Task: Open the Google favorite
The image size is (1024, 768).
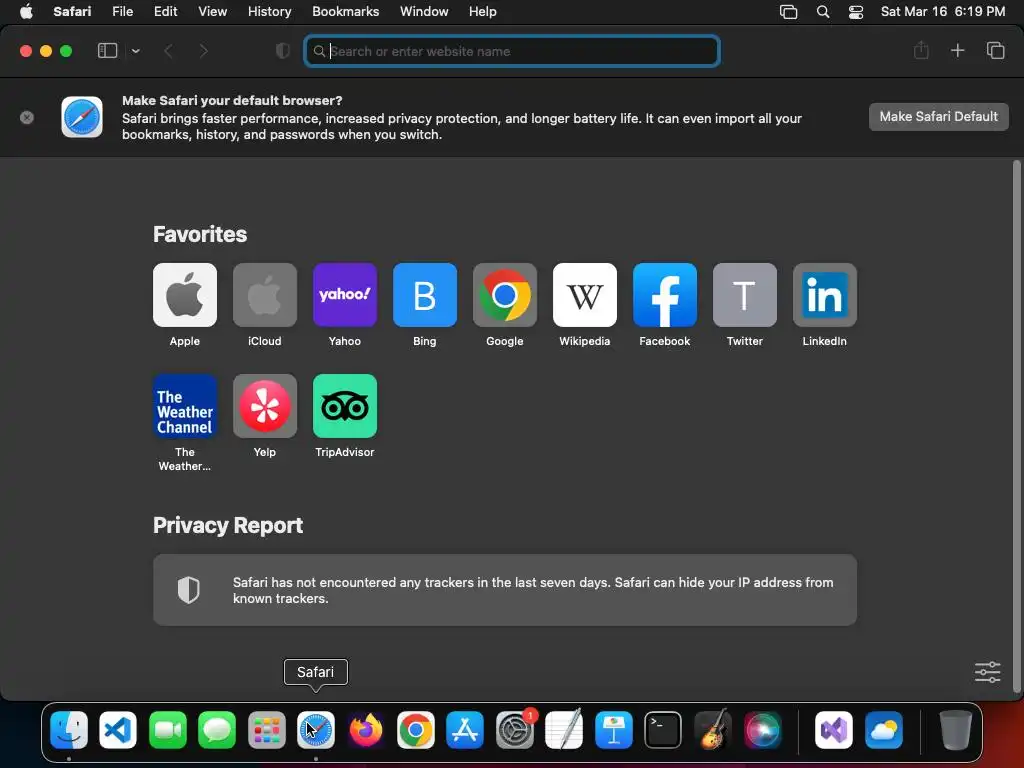Action: 505,295
